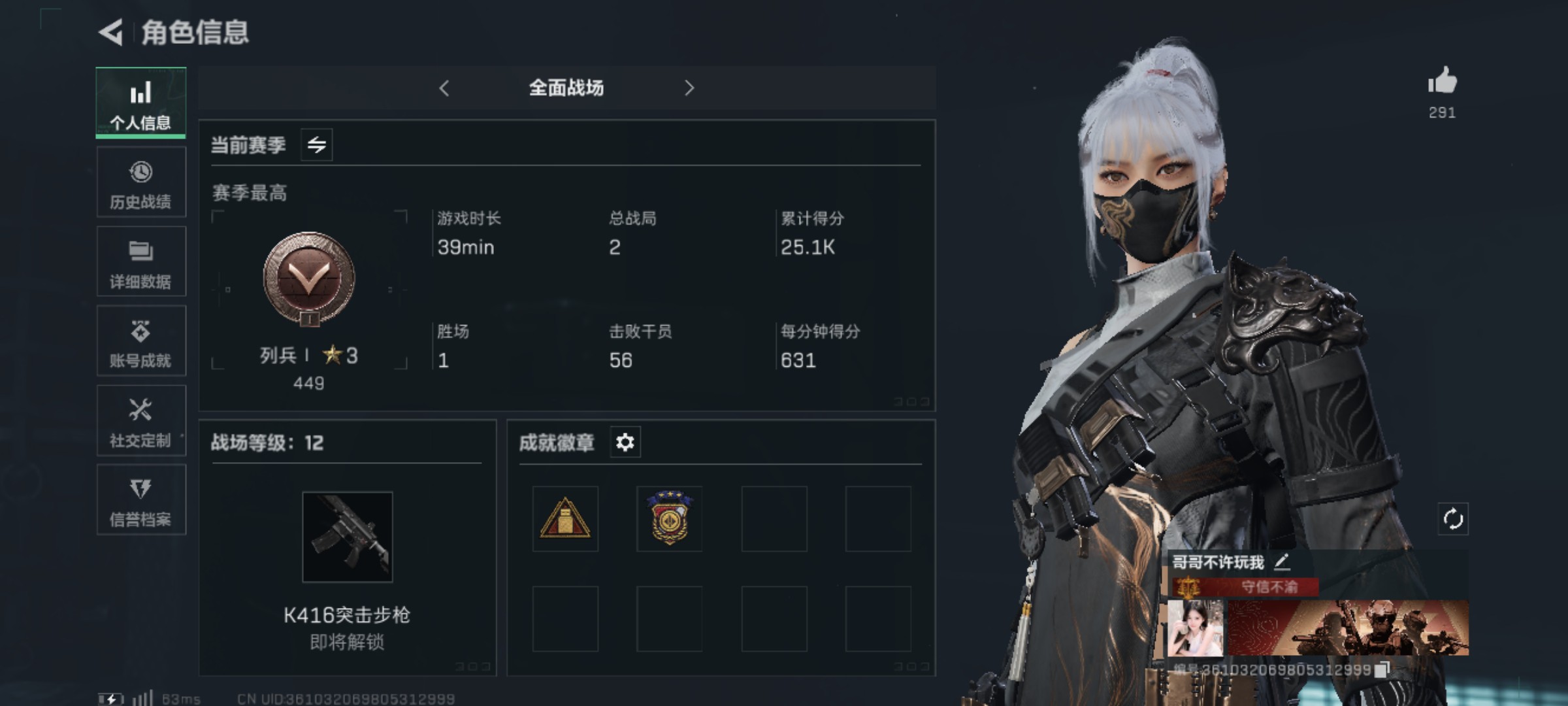1568x706 pixels.
Task: Select the triangle bottle achievement badge
Action: [x=565, y=519]
